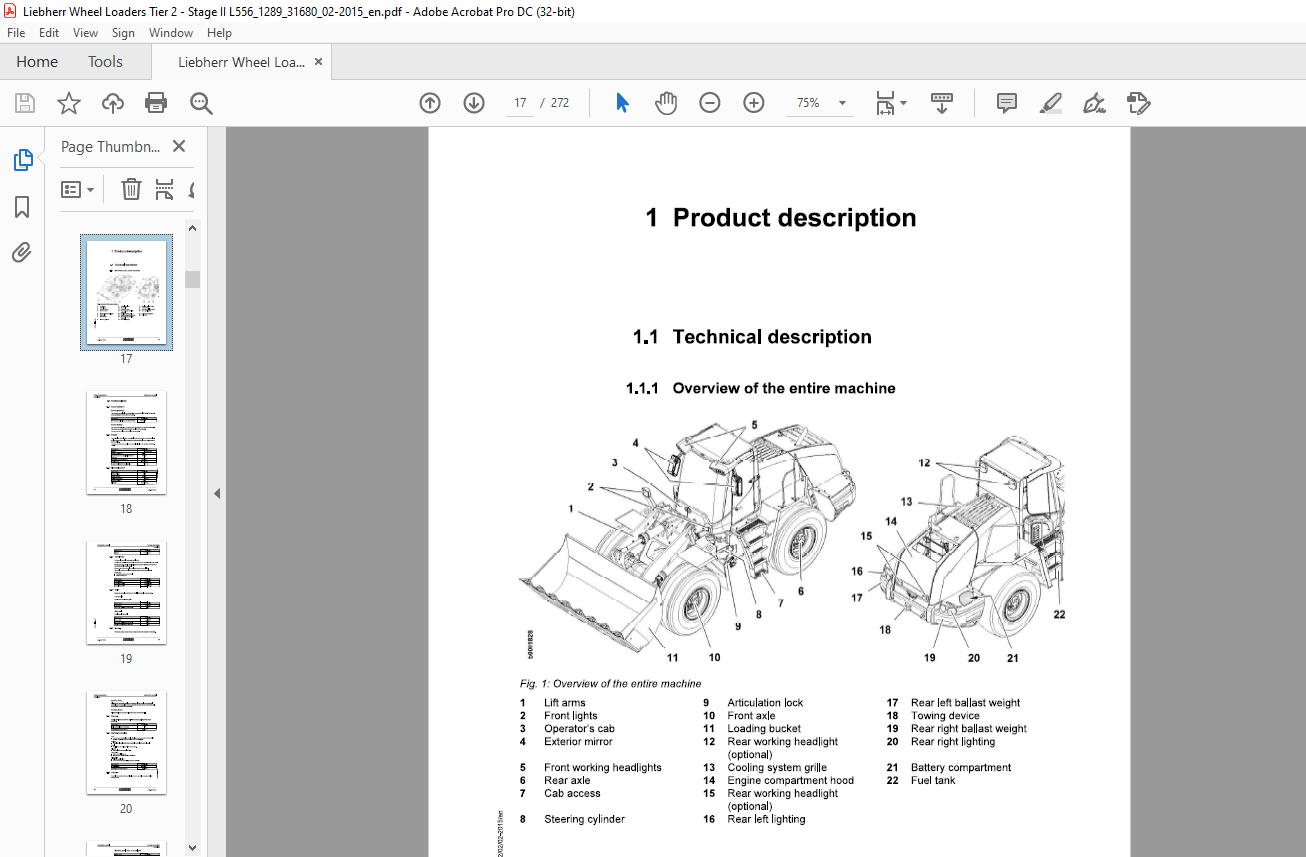The width and height of the screenshot is (1306, 857).
Task: Click thumbnail panel scroll up arrow
Action: (x=192, y=229)
